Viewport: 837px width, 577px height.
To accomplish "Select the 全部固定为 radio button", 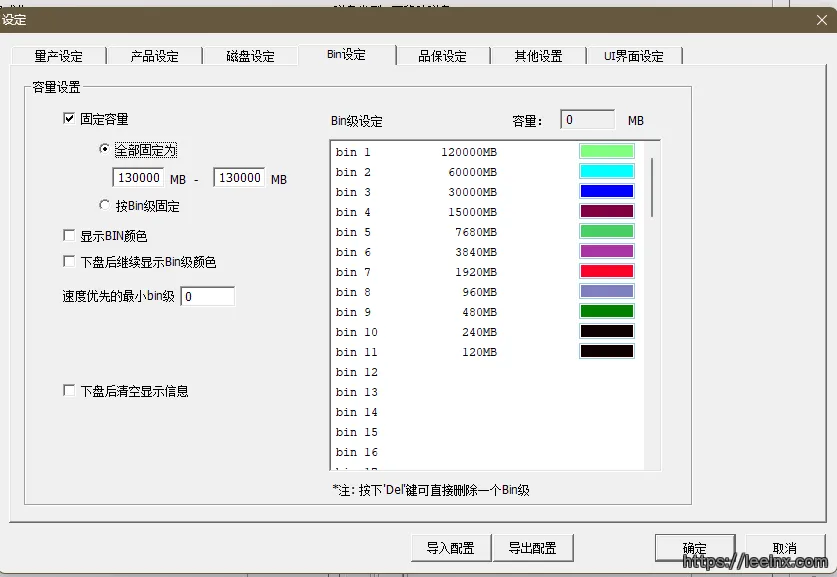I will pos(105,150).
